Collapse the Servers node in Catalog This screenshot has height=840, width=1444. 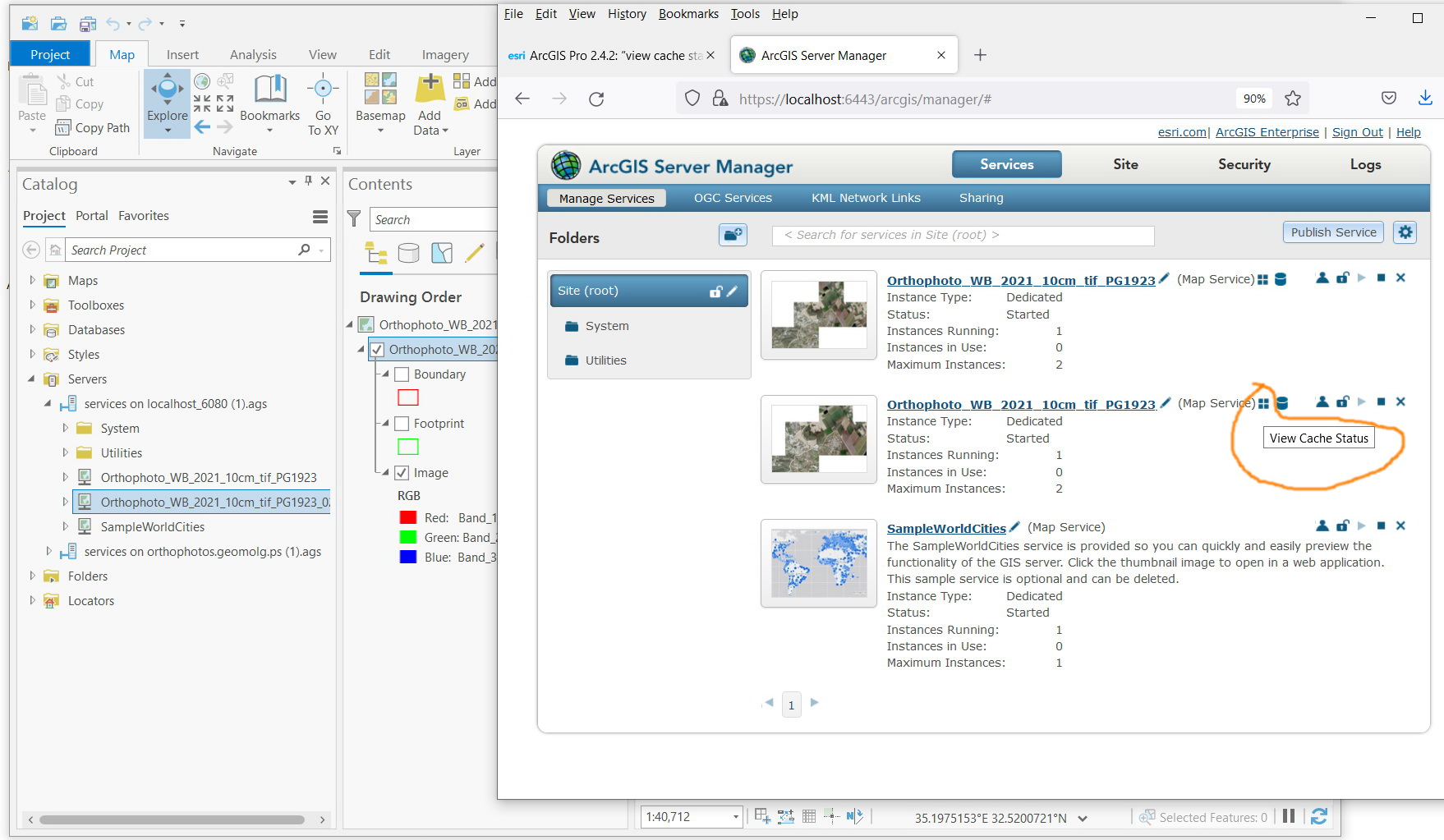coord(31,379)
